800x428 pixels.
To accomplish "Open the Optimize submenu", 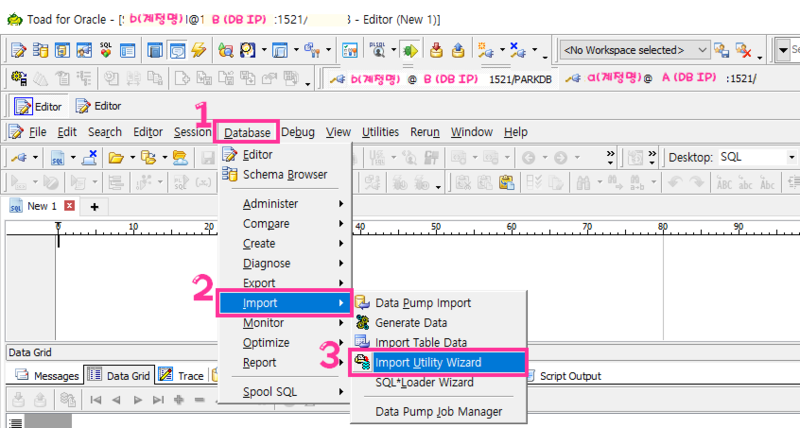I will pyautogui.click(x=286, y=343).
